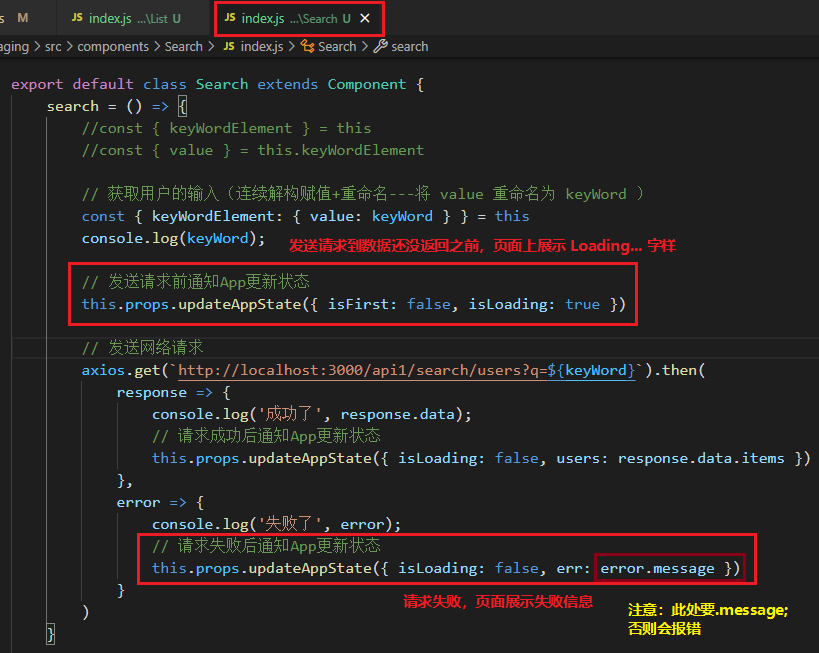Image resolution: width=819 pixels, height=653 pixels.
Task: Click 'console.log('失败了', error);' line
Action: pos(276,524)
